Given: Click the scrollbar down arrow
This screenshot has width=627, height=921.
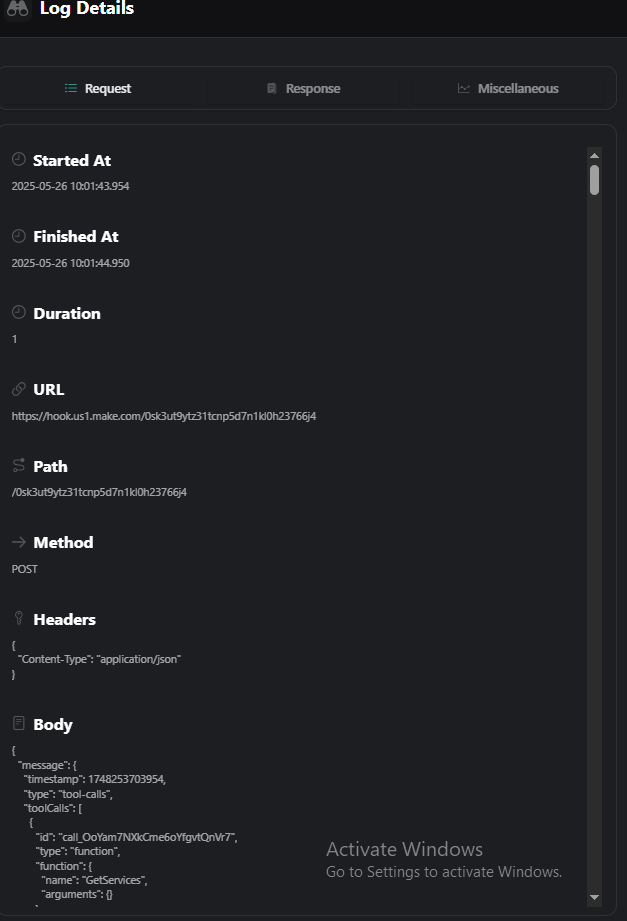Looking at the screenshot, I should pos(594,897).
